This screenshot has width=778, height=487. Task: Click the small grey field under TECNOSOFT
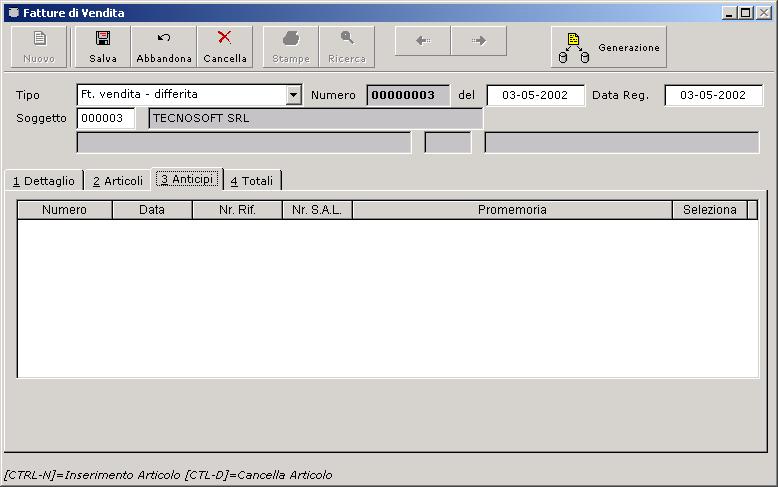pos(448,143)
